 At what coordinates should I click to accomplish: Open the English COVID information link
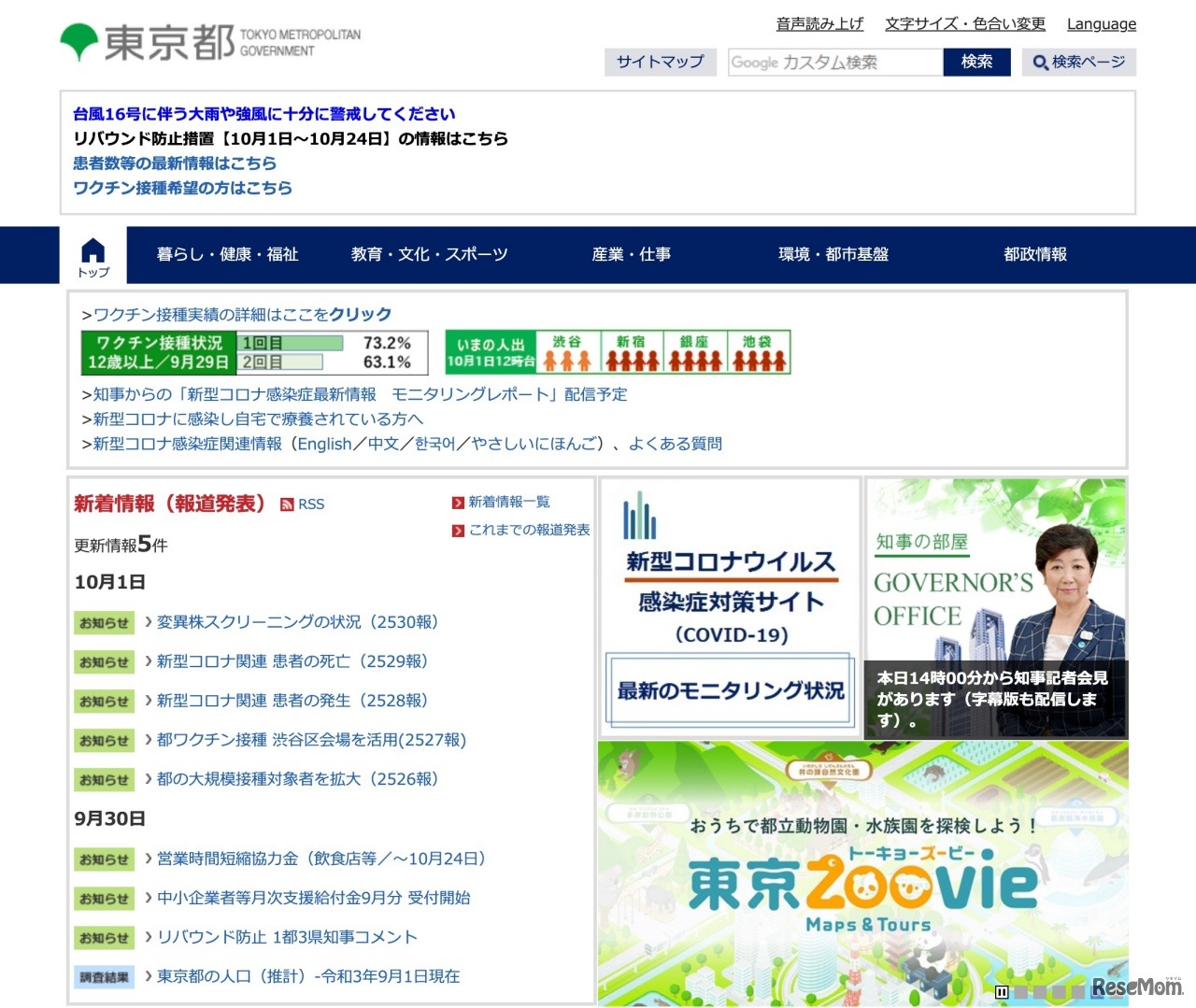point(324,444)
